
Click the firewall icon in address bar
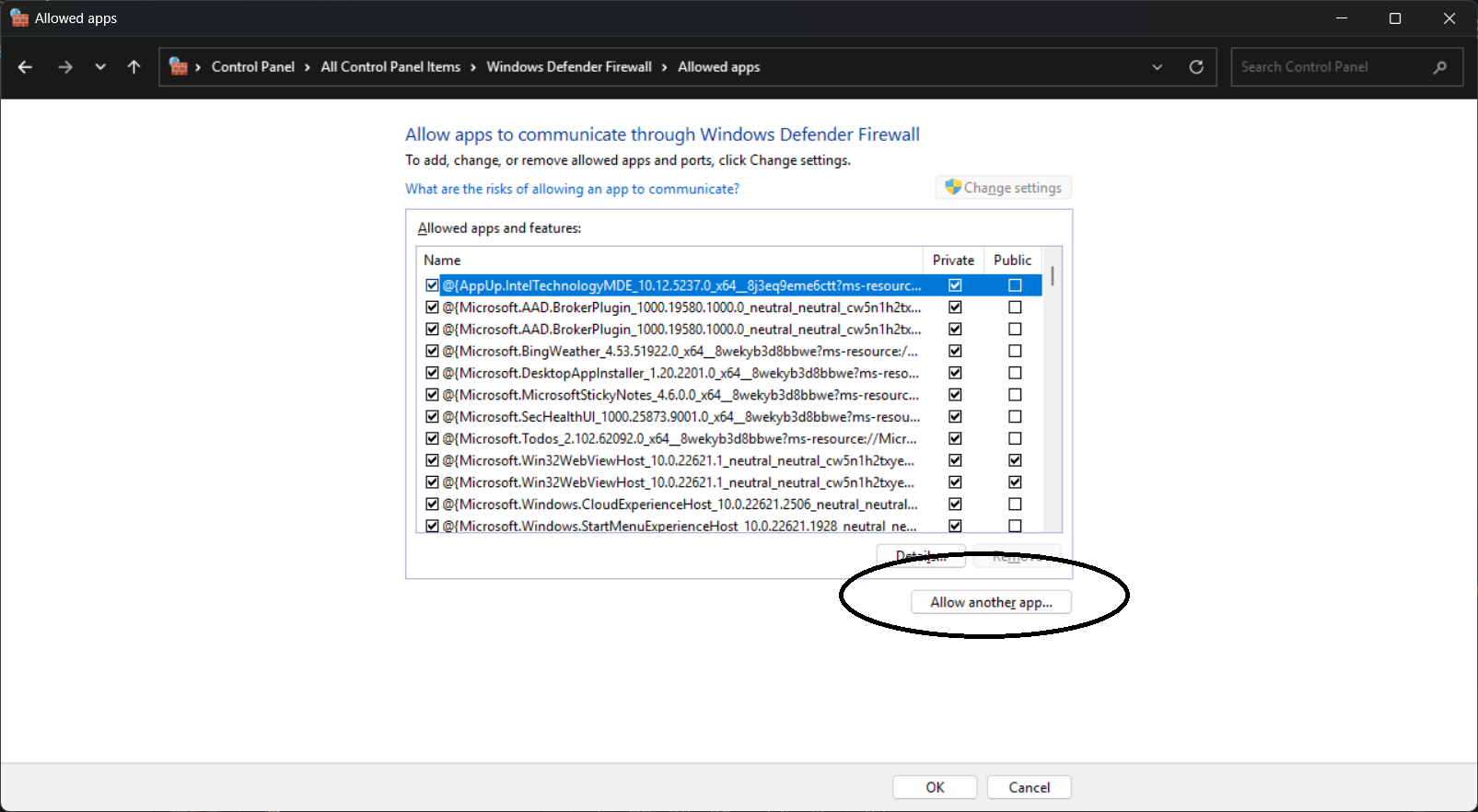click(179, 66)
